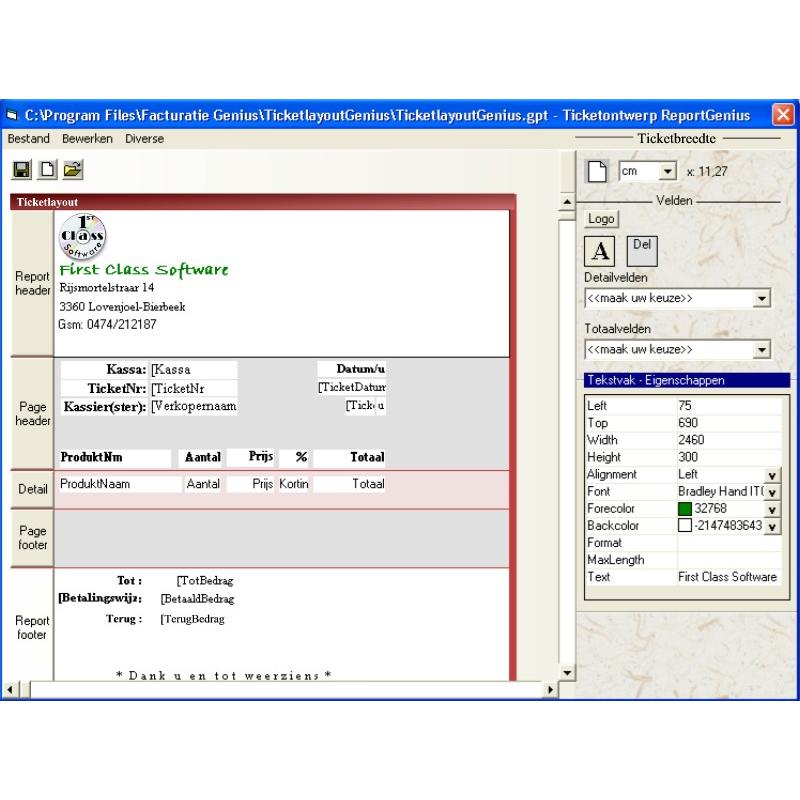Select the [TicketNr data field
The image size is (800, 800).
(x=193, y=388)
